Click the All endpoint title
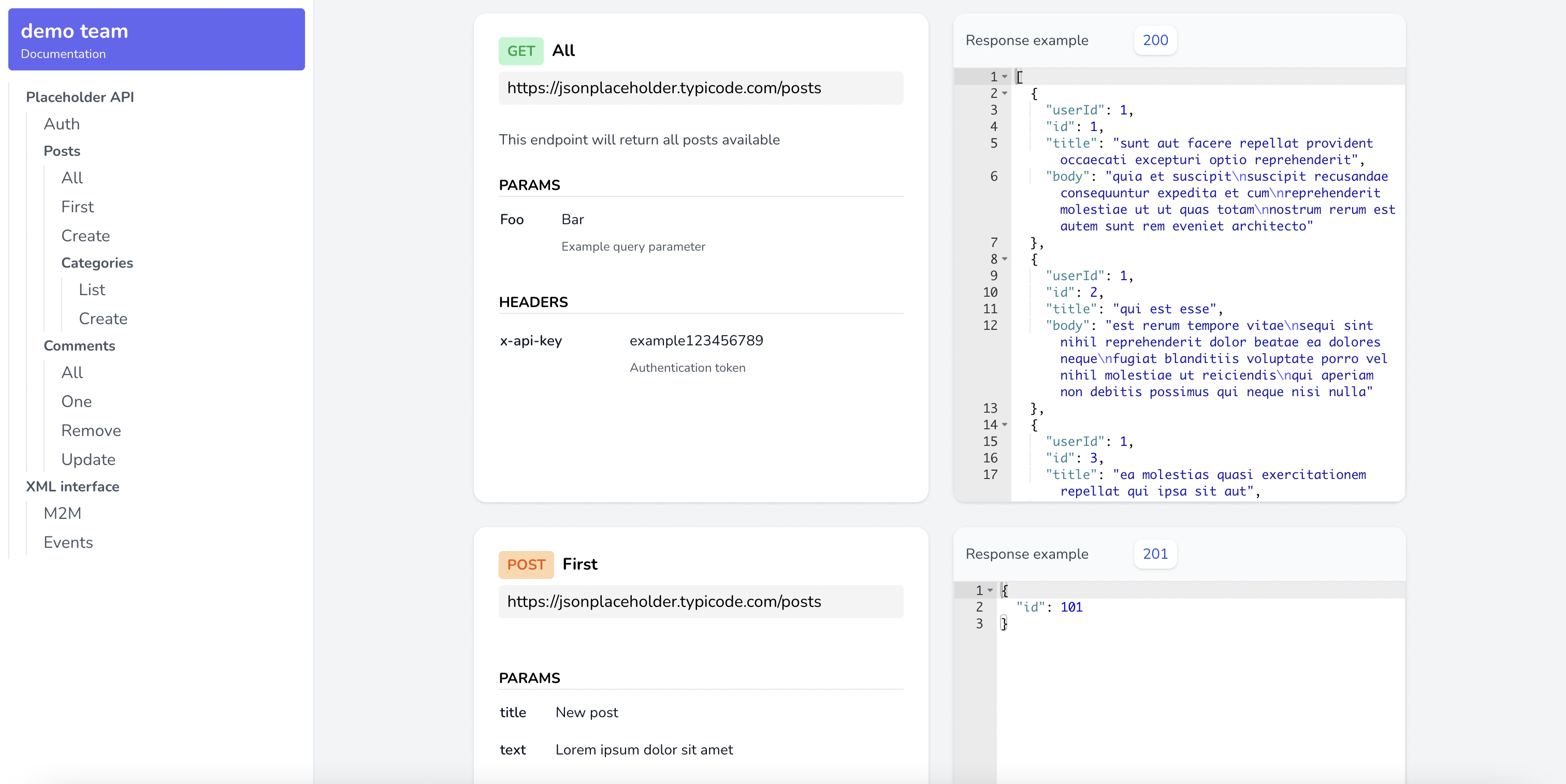The height and width of the screenshot is (784, 1566). click(x=563, y=50)
